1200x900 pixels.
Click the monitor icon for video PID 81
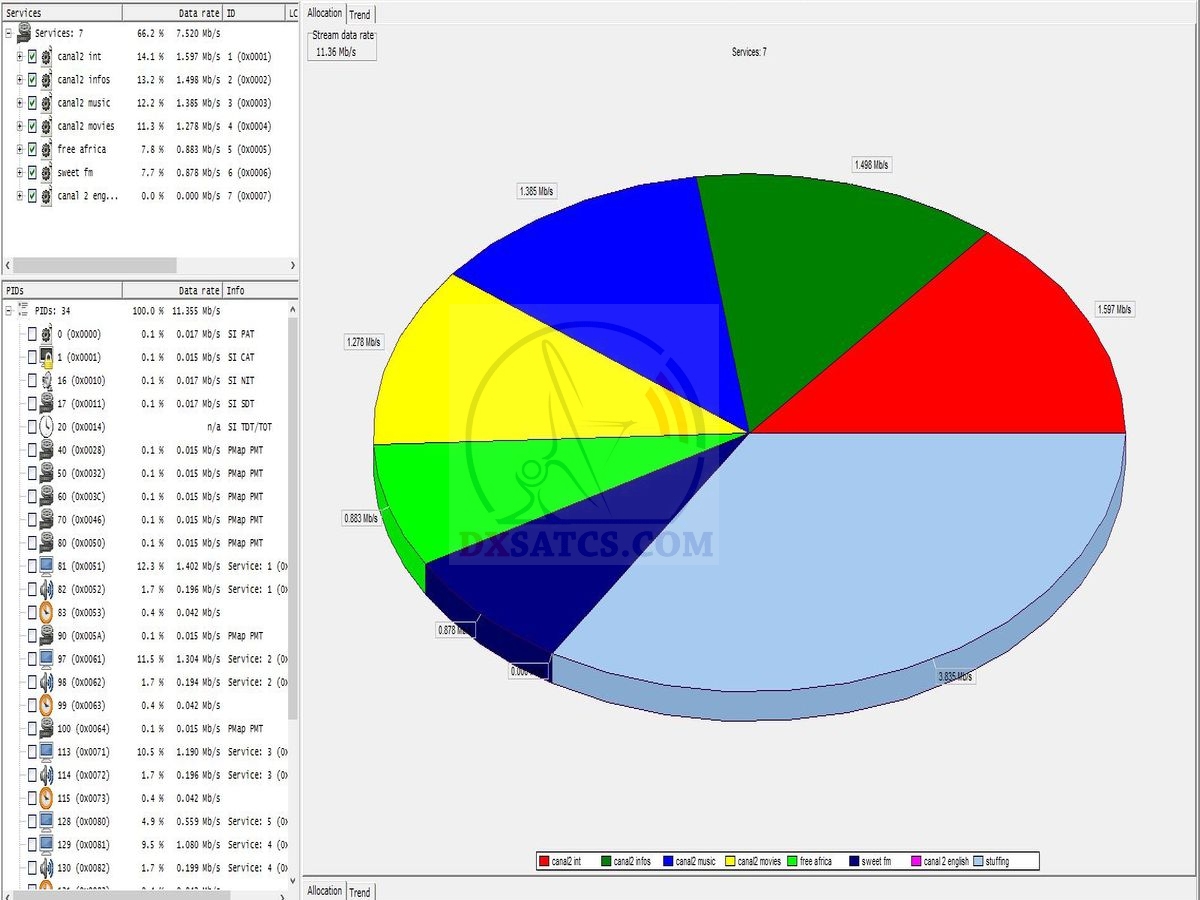[46, 567]
